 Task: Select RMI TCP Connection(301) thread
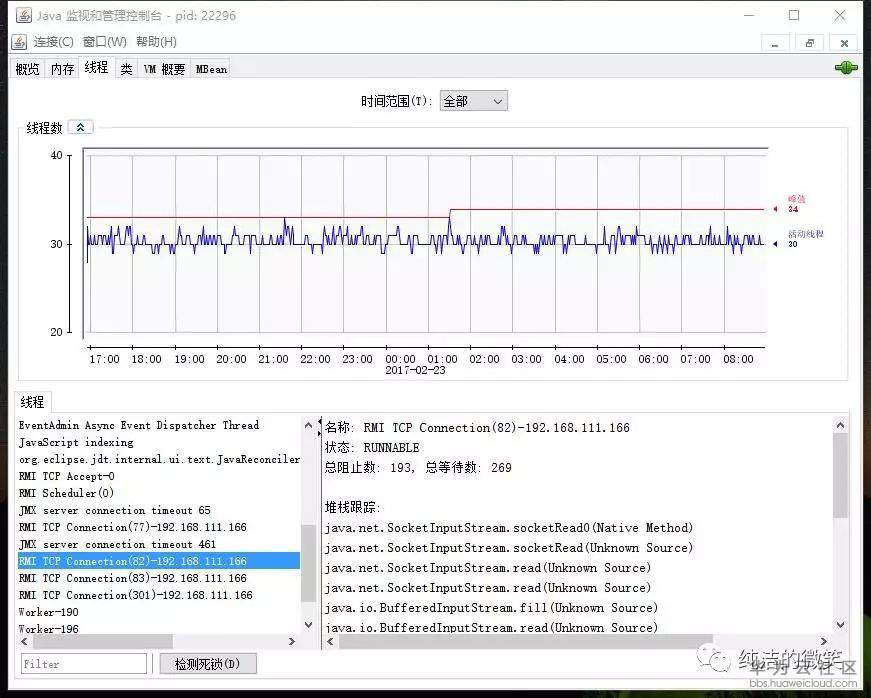click(x=159, y=595)
